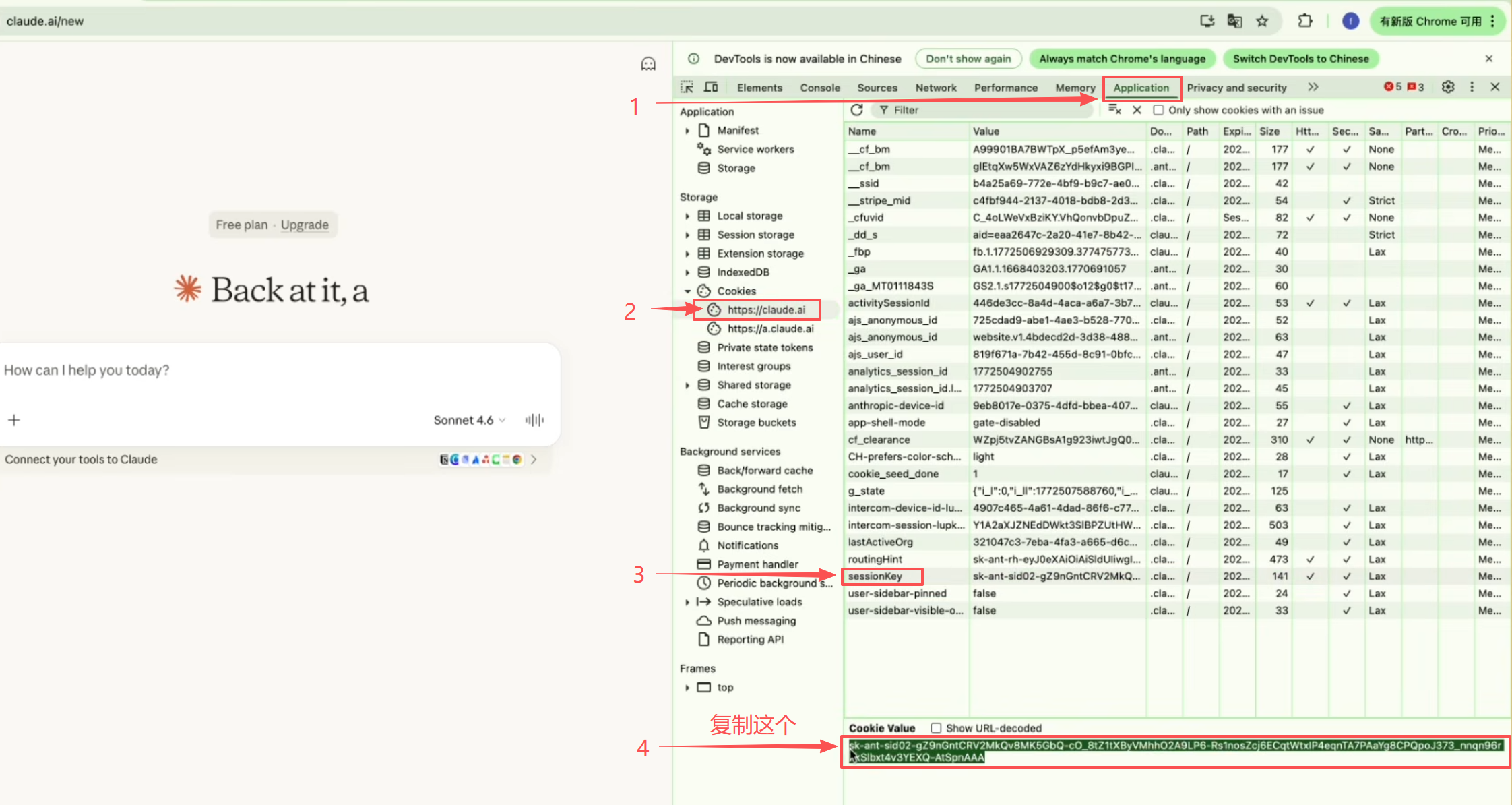Open Interest groups entry
This screenshot has height=805, width=1512.
[x=753, y=366]
